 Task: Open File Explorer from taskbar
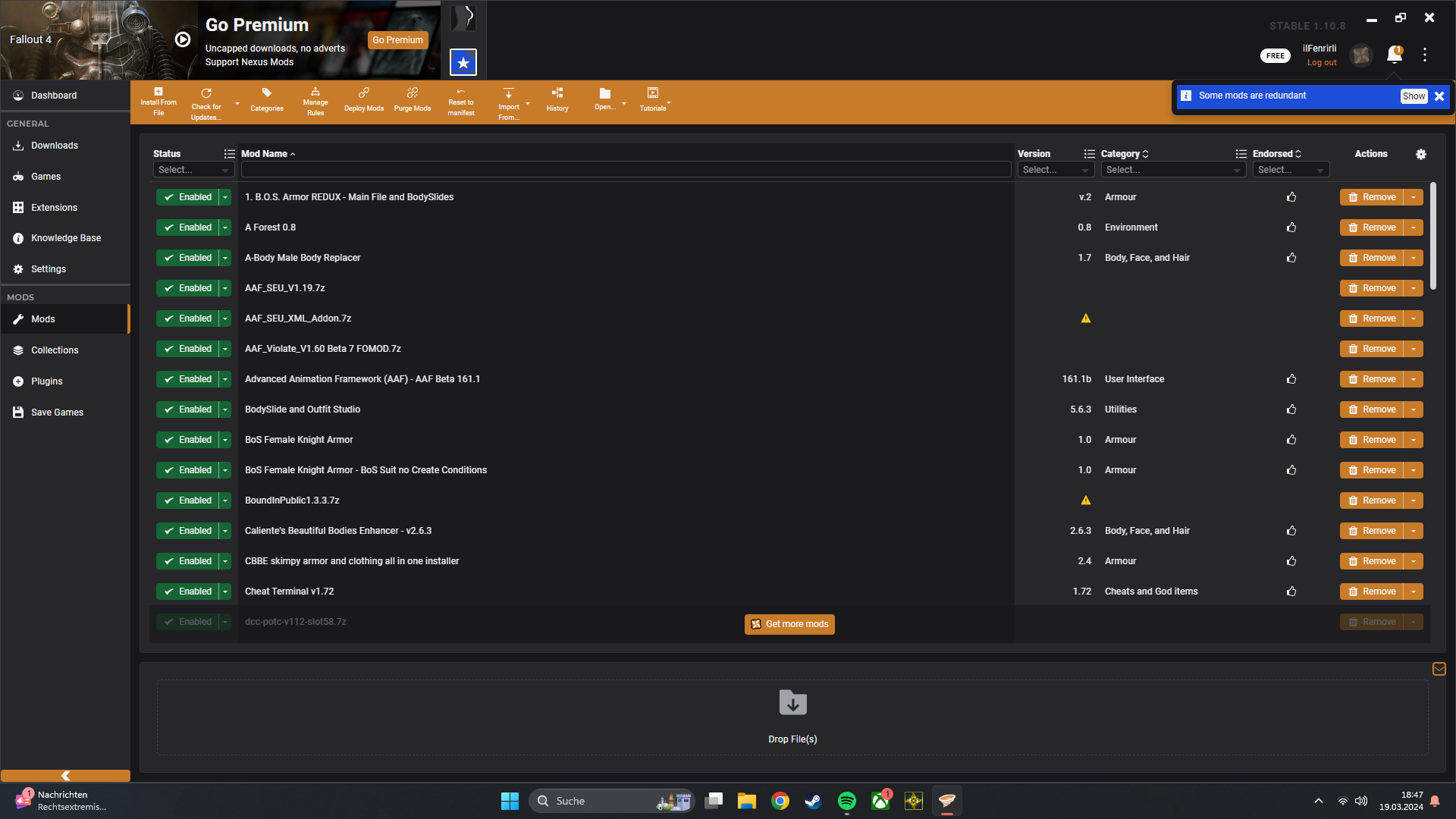[747, 801]
